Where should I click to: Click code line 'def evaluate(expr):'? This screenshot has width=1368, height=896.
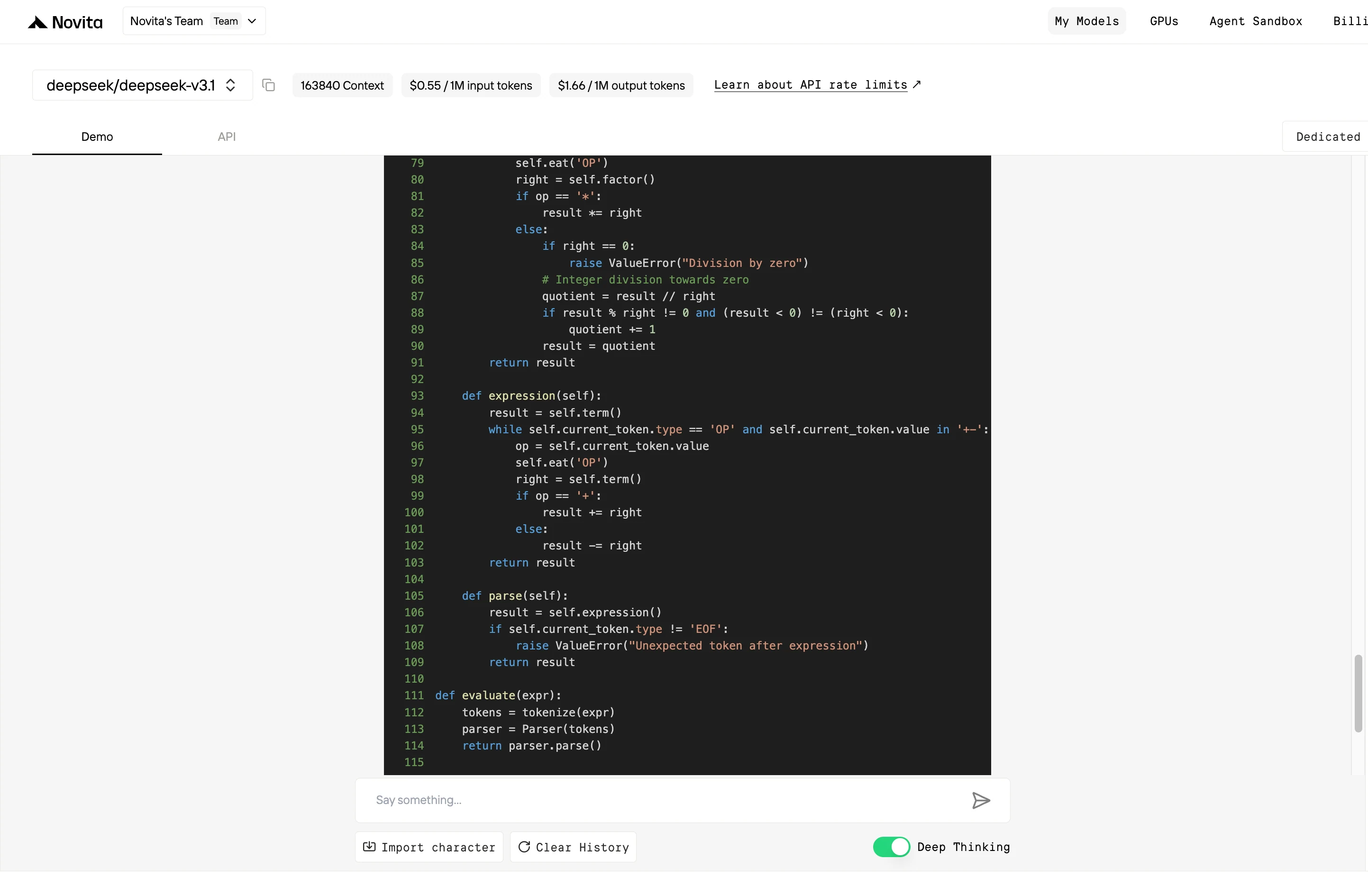[498, 695]
